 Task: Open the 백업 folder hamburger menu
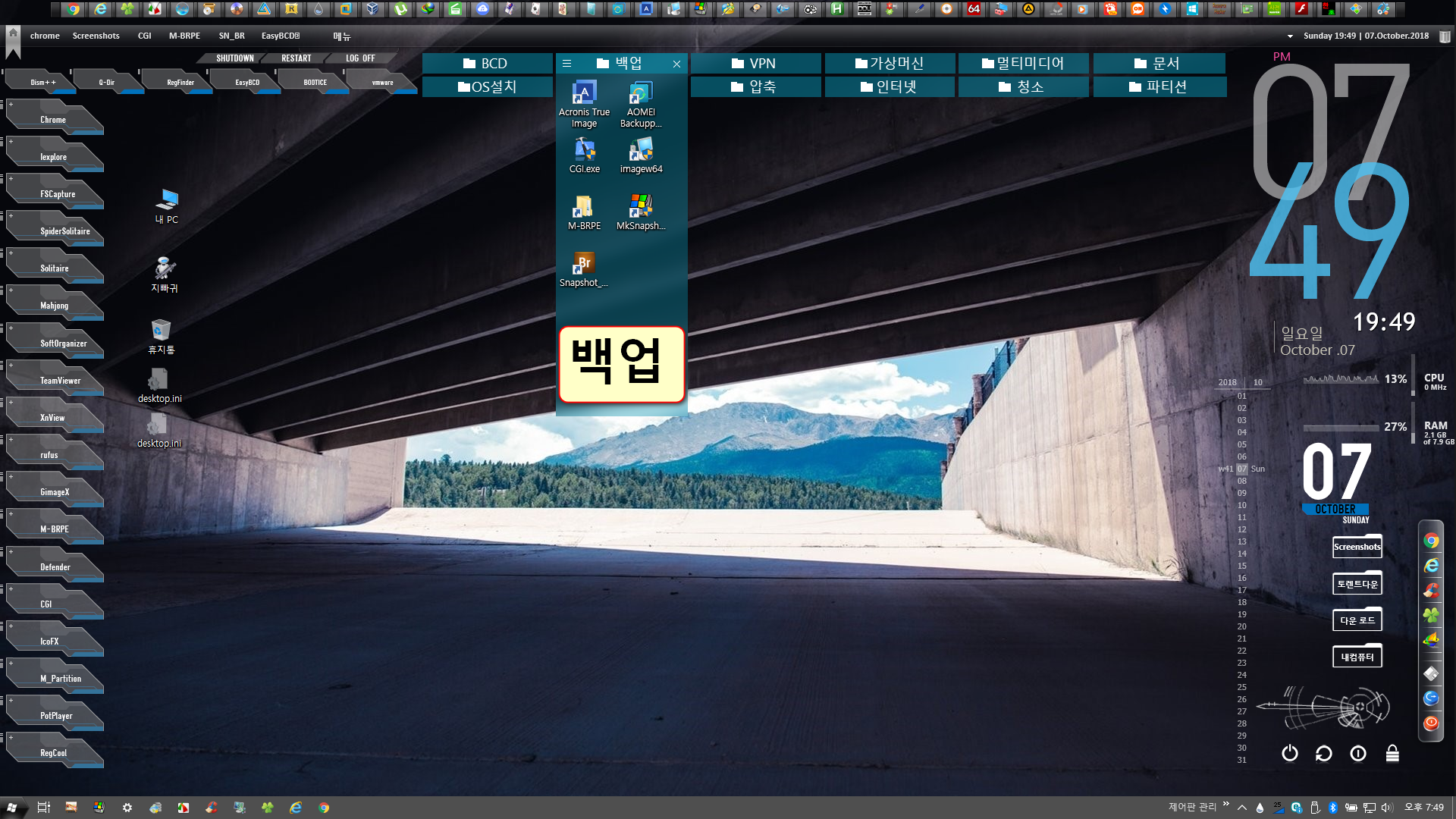pos(566,64)
